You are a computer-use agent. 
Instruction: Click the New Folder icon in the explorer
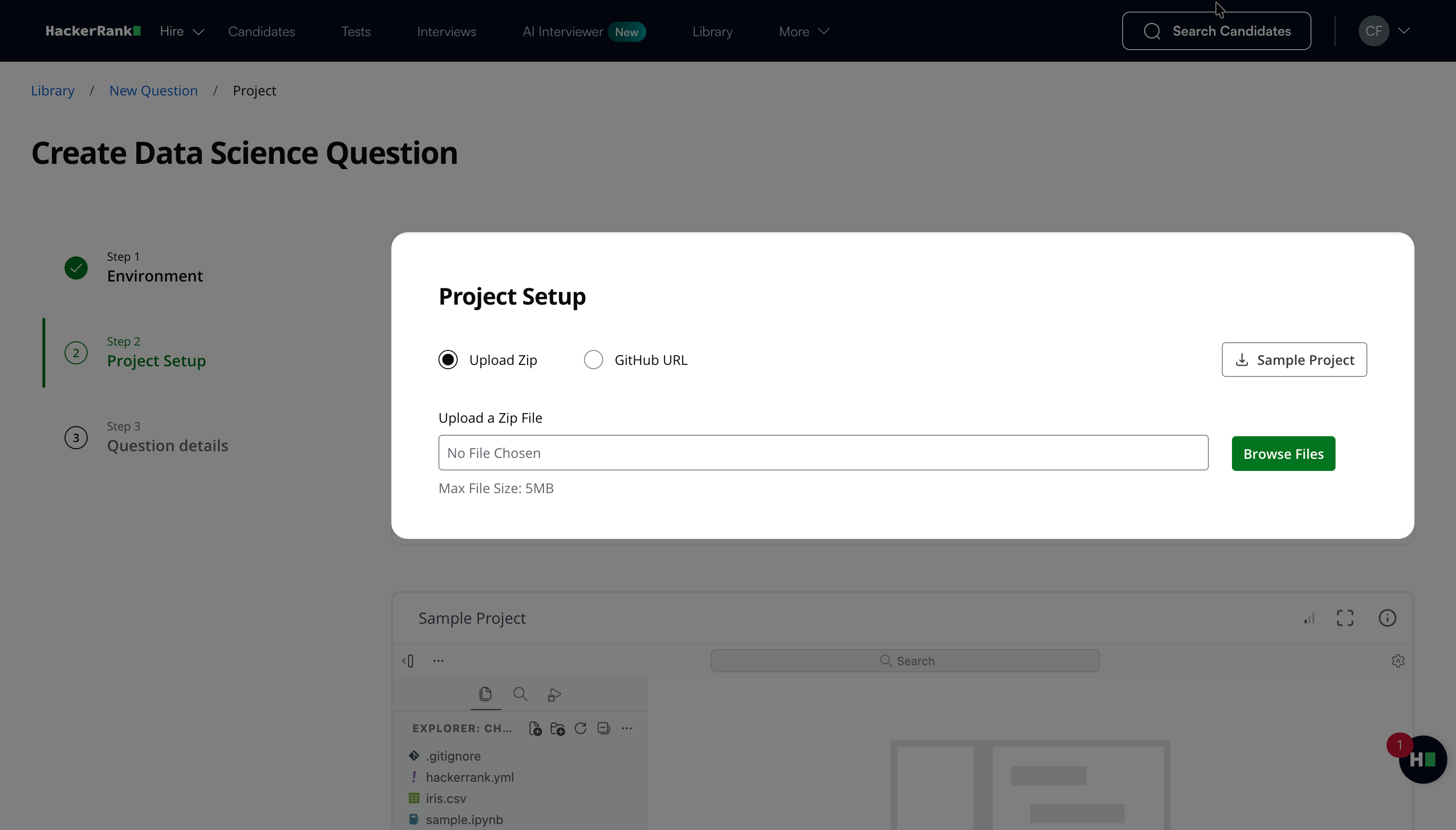point(557,728)
